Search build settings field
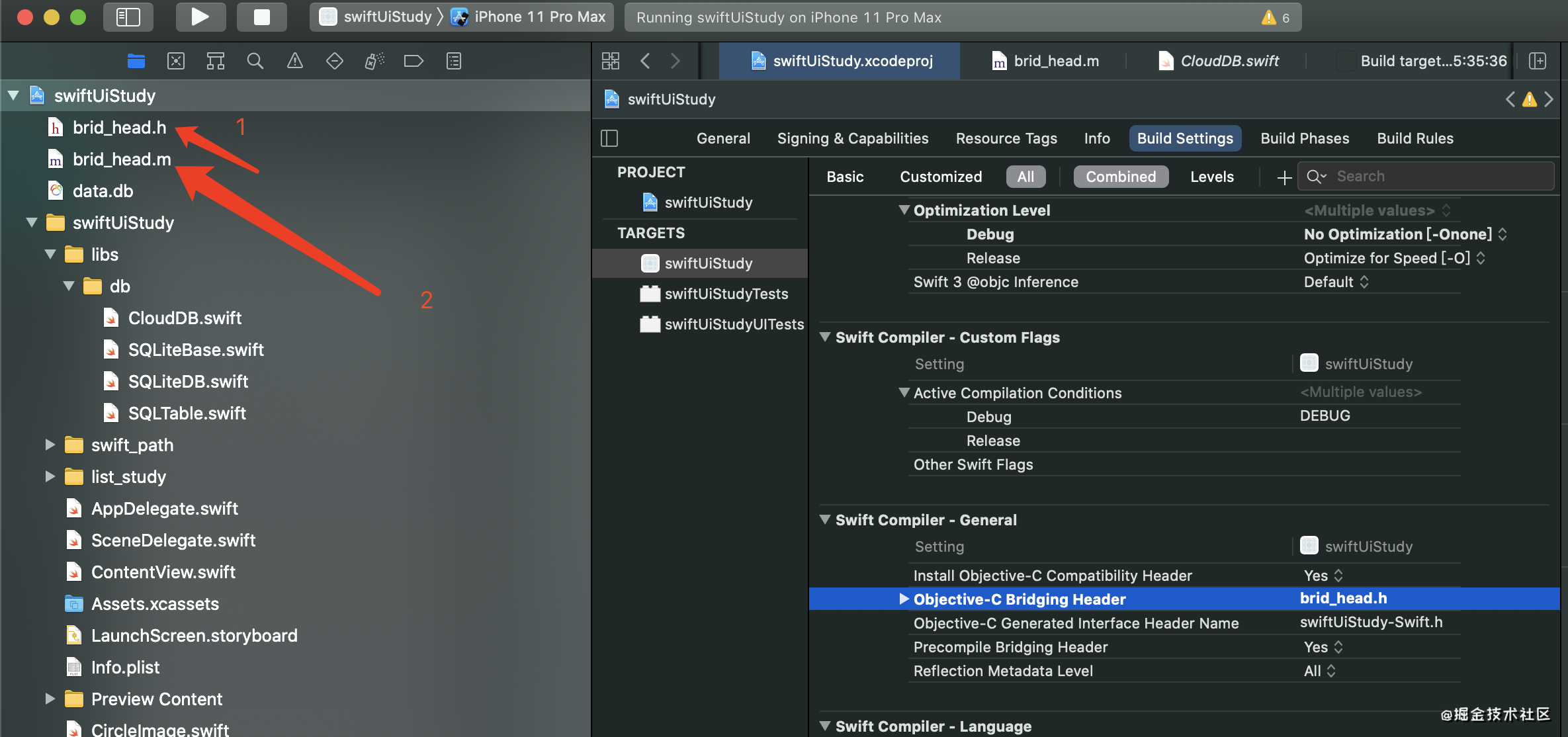 click(x=1426, y=177)
